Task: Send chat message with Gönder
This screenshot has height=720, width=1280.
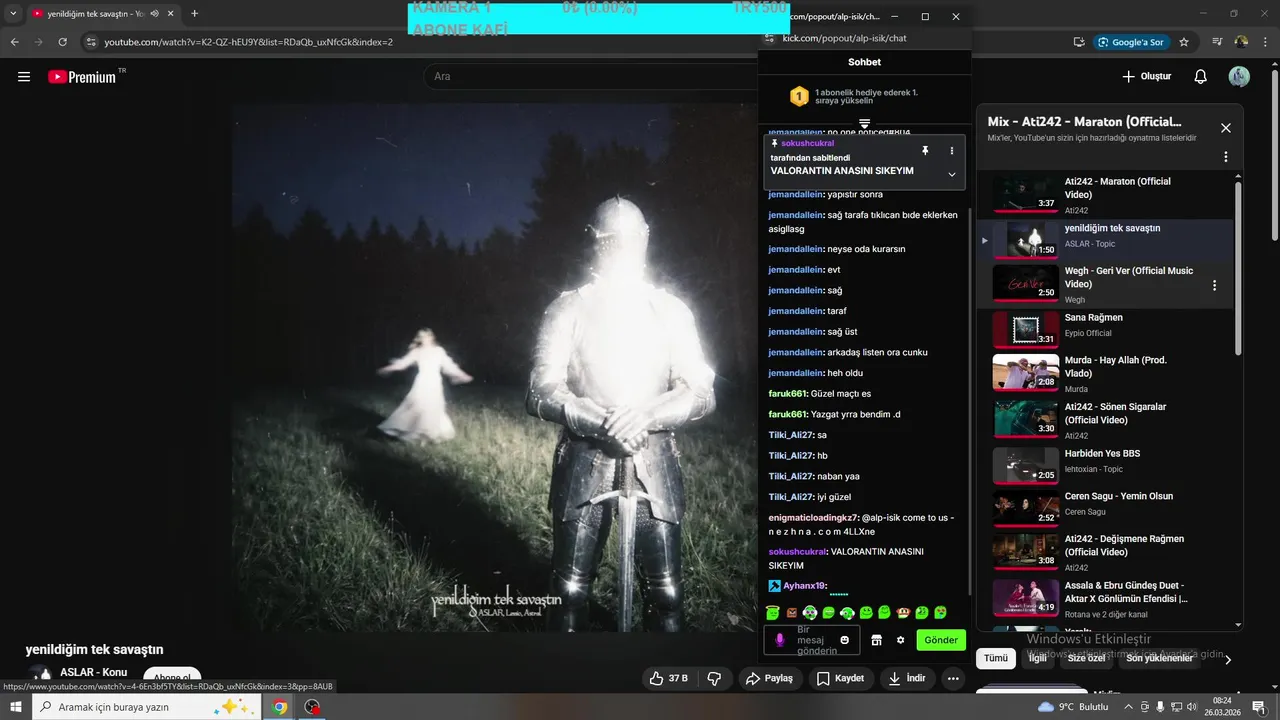Action: click(941, 640)
